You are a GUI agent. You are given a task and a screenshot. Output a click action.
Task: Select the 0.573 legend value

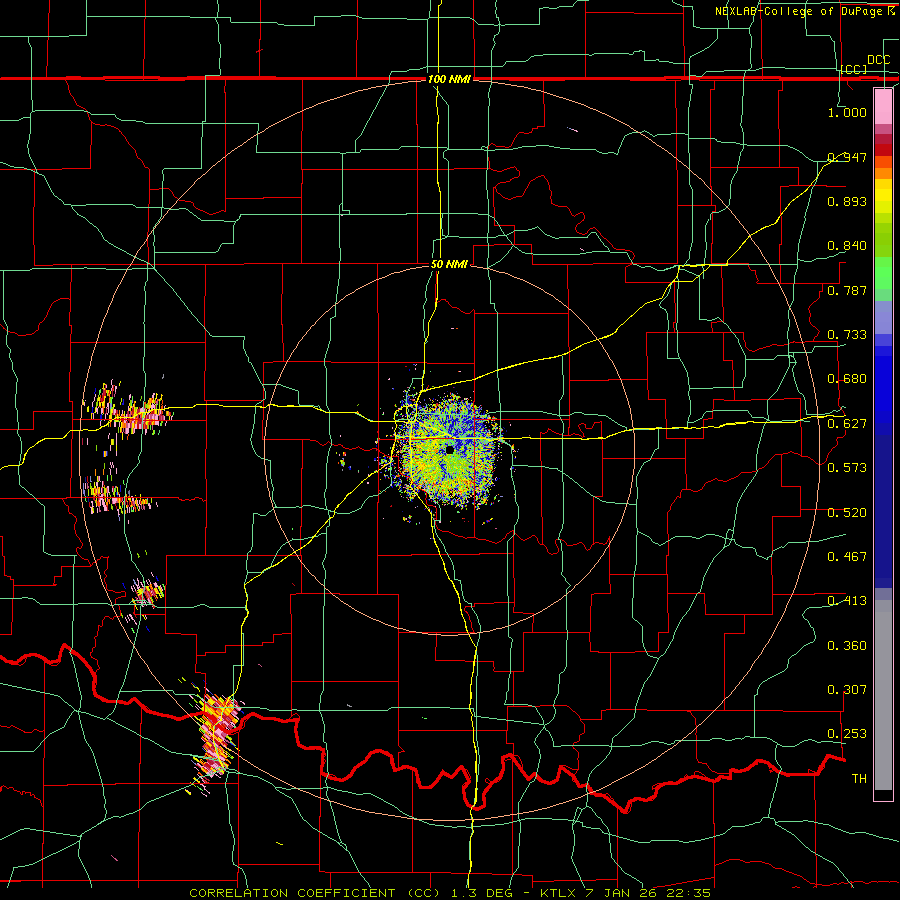(847, 468)
